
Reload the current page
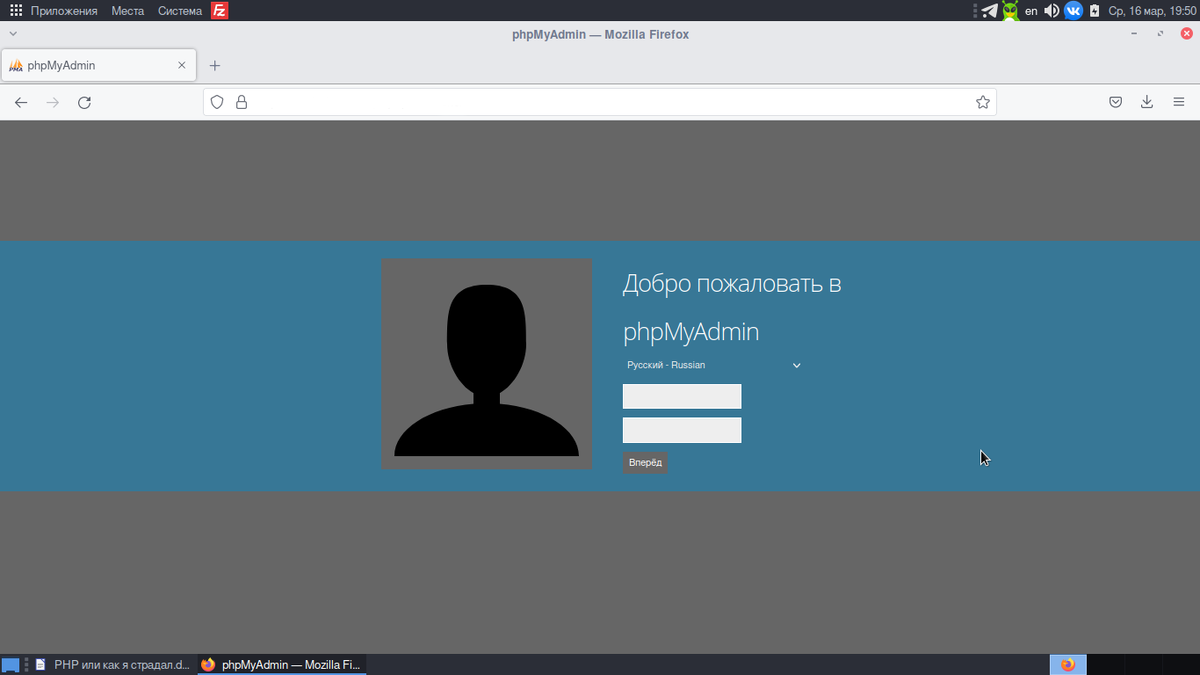click(85, 102)
